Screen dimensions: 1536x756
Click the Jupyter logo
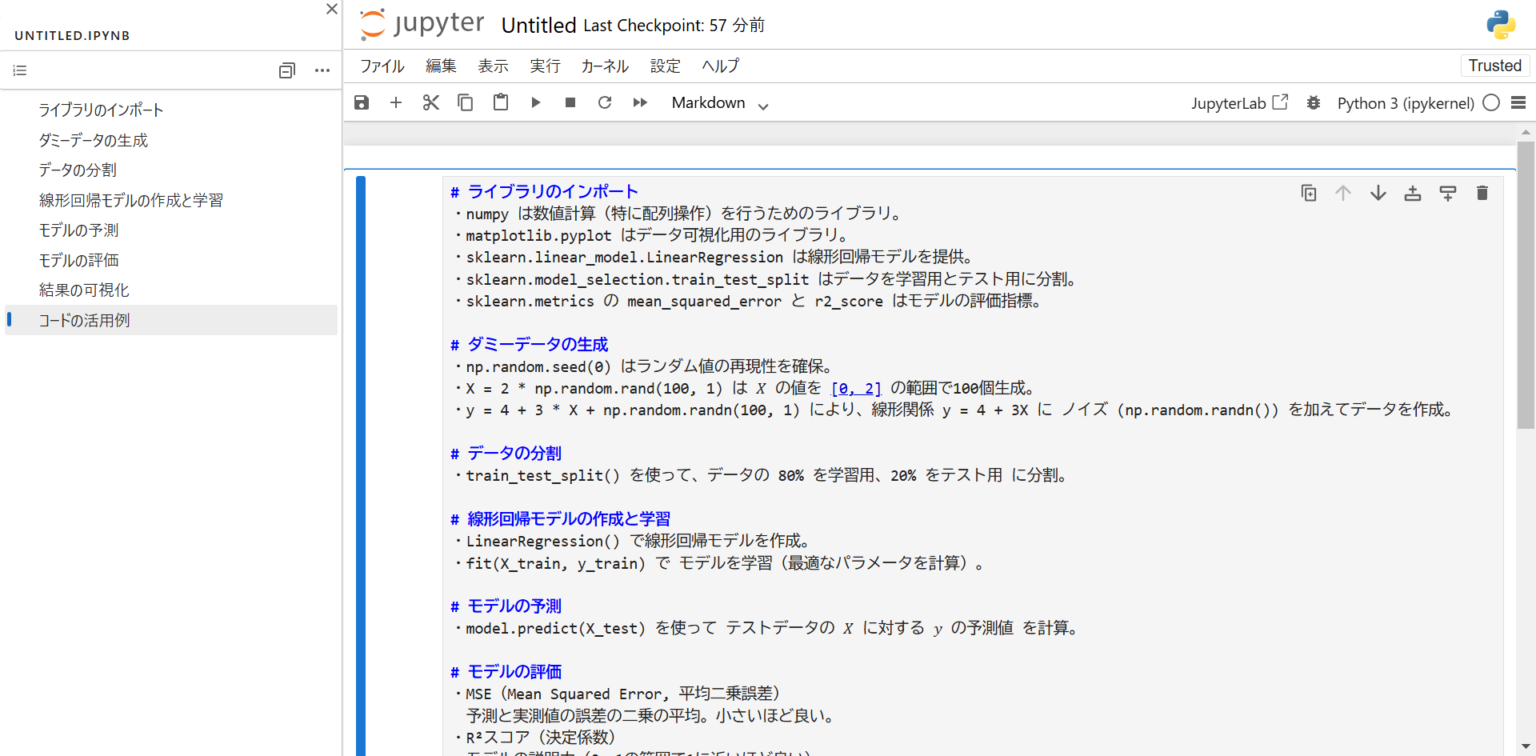[x=422, y=24]
